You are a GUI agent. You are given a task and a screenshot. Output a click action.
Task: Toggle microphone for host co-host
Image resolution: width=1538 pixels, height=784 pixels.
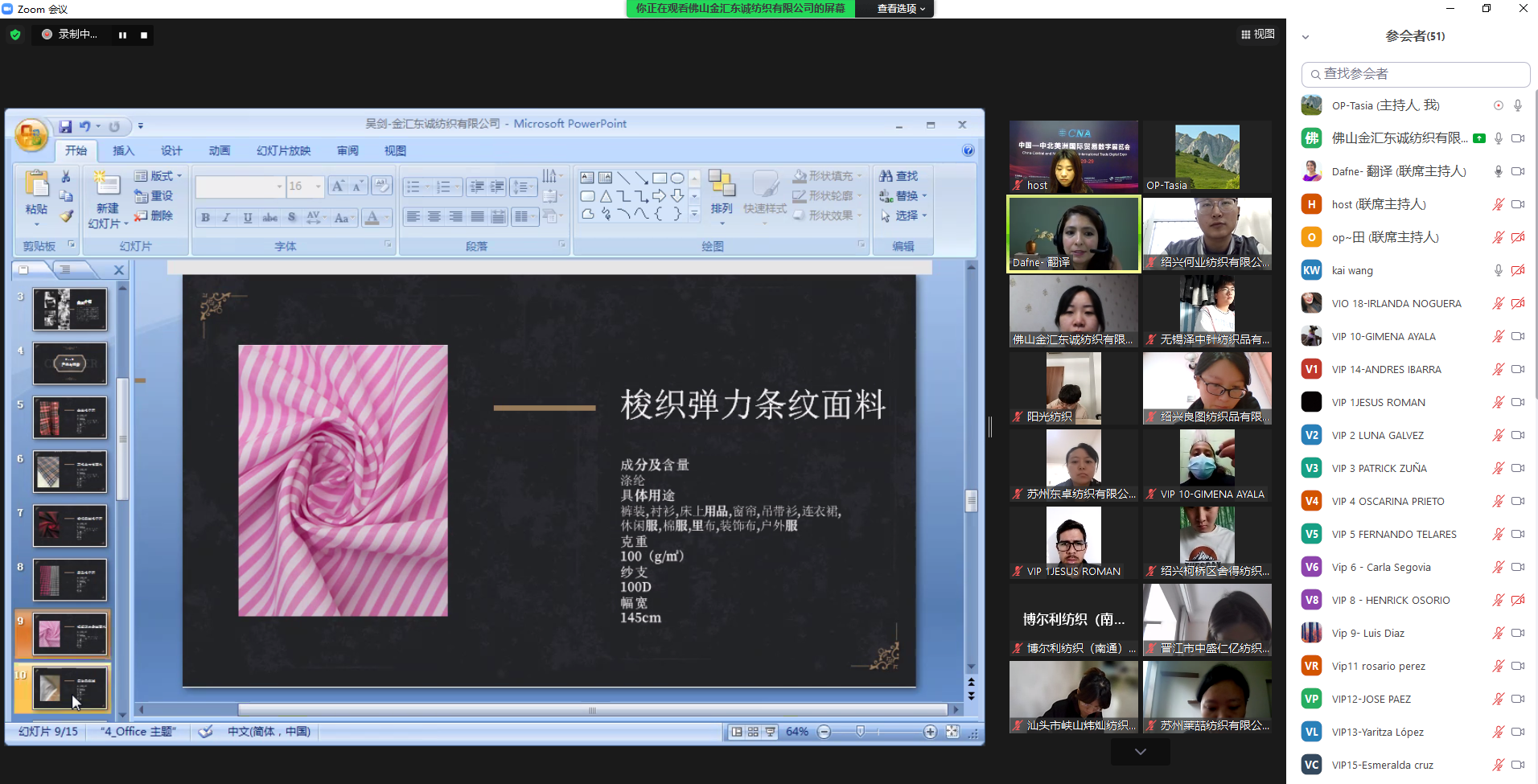pos(1498,204)
